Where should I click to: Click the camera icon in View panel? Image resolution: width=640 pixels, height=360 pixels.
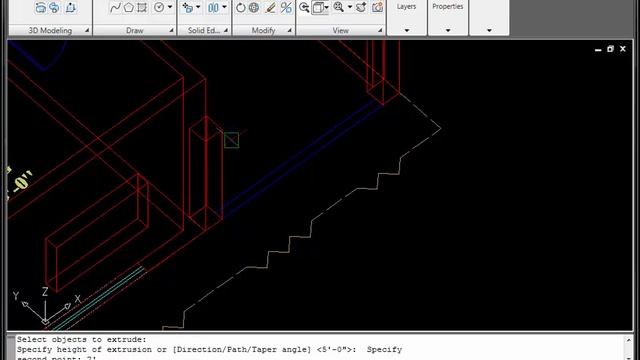pyautogui.click(x=377, y=7)
